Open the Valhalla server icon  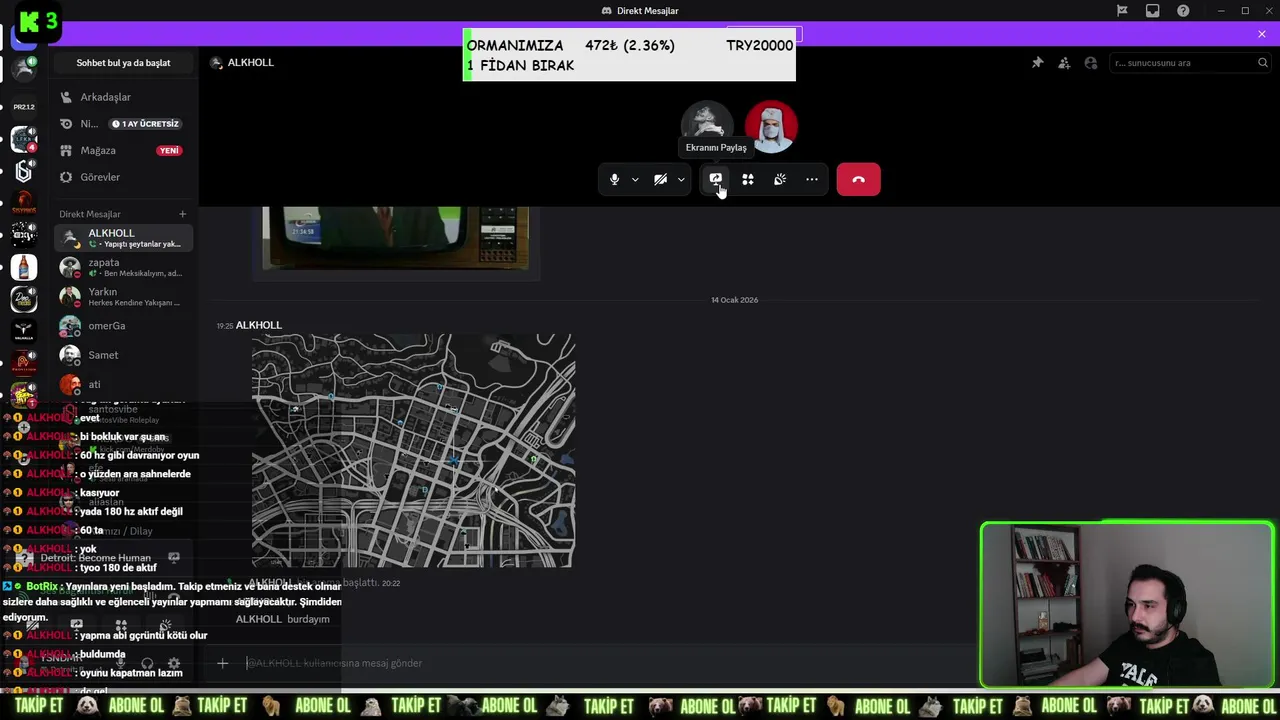pyautogui.click(x=24, y=331)
